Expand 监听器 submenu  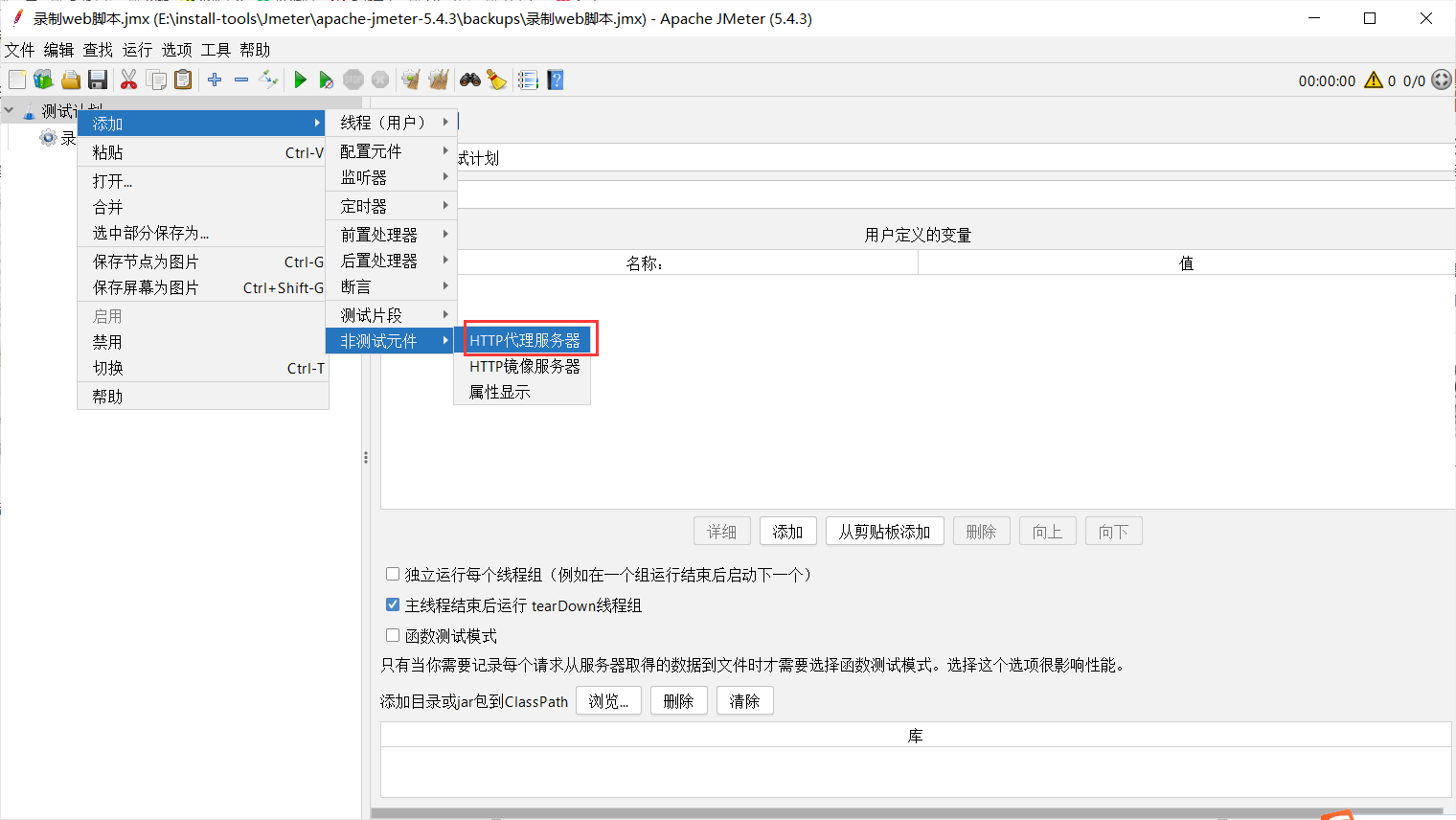391,177
